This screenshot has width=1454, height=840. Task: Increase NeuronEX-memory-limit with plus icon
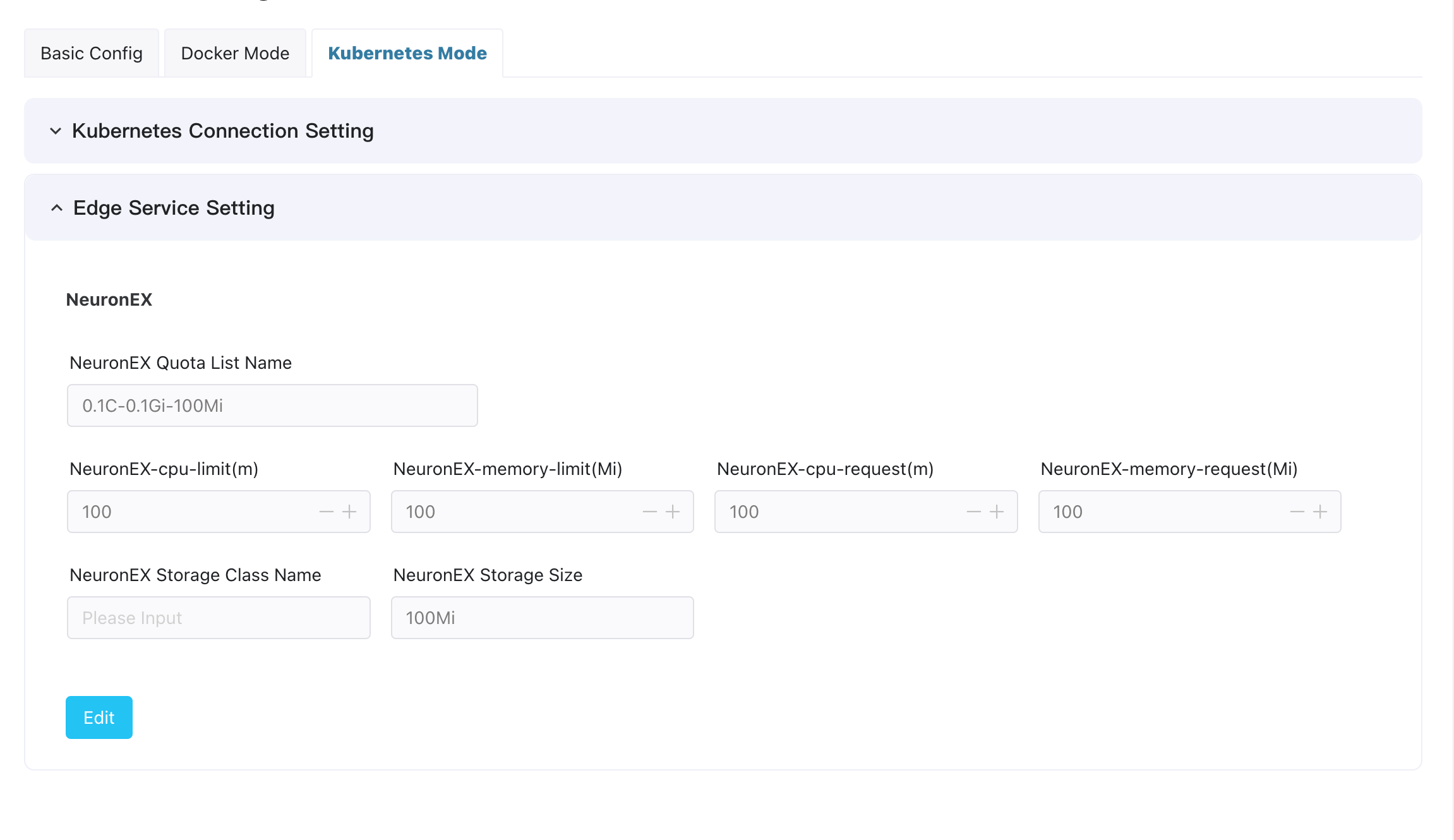tap(673, 512)
